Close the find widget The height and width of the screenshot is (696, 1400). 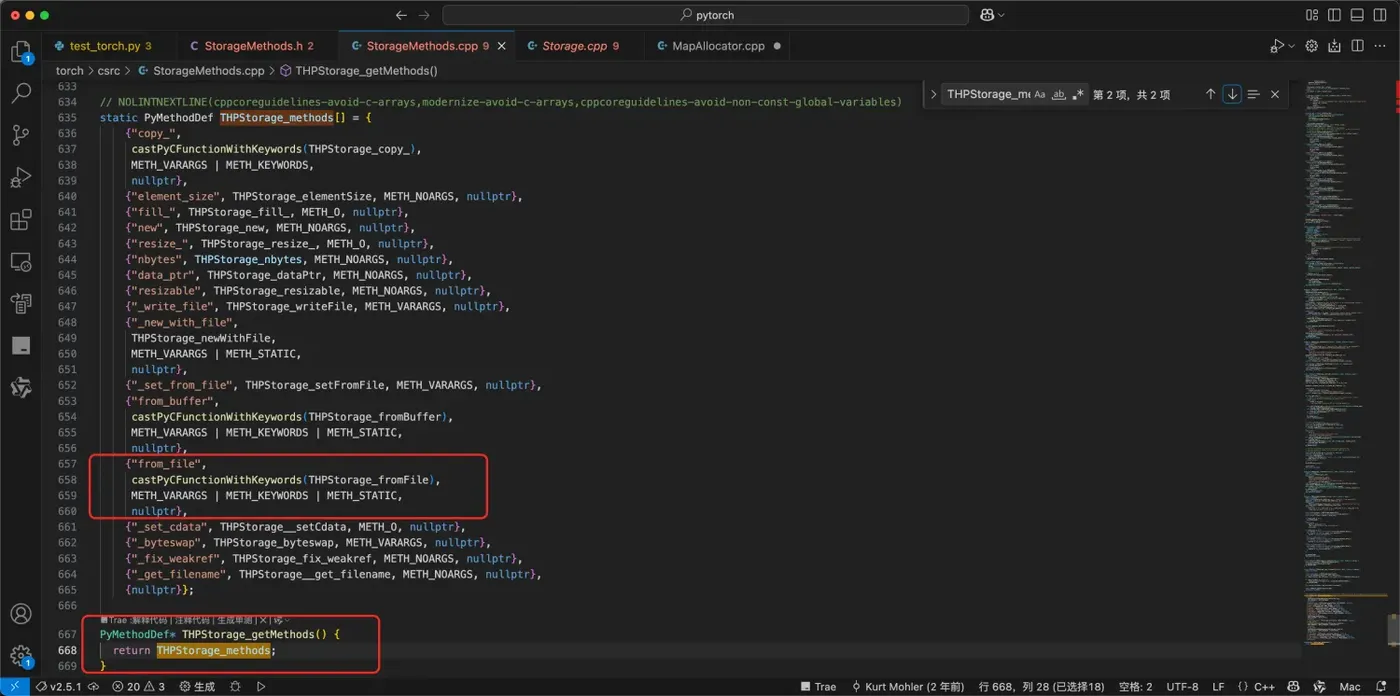tap(1274, 94)
